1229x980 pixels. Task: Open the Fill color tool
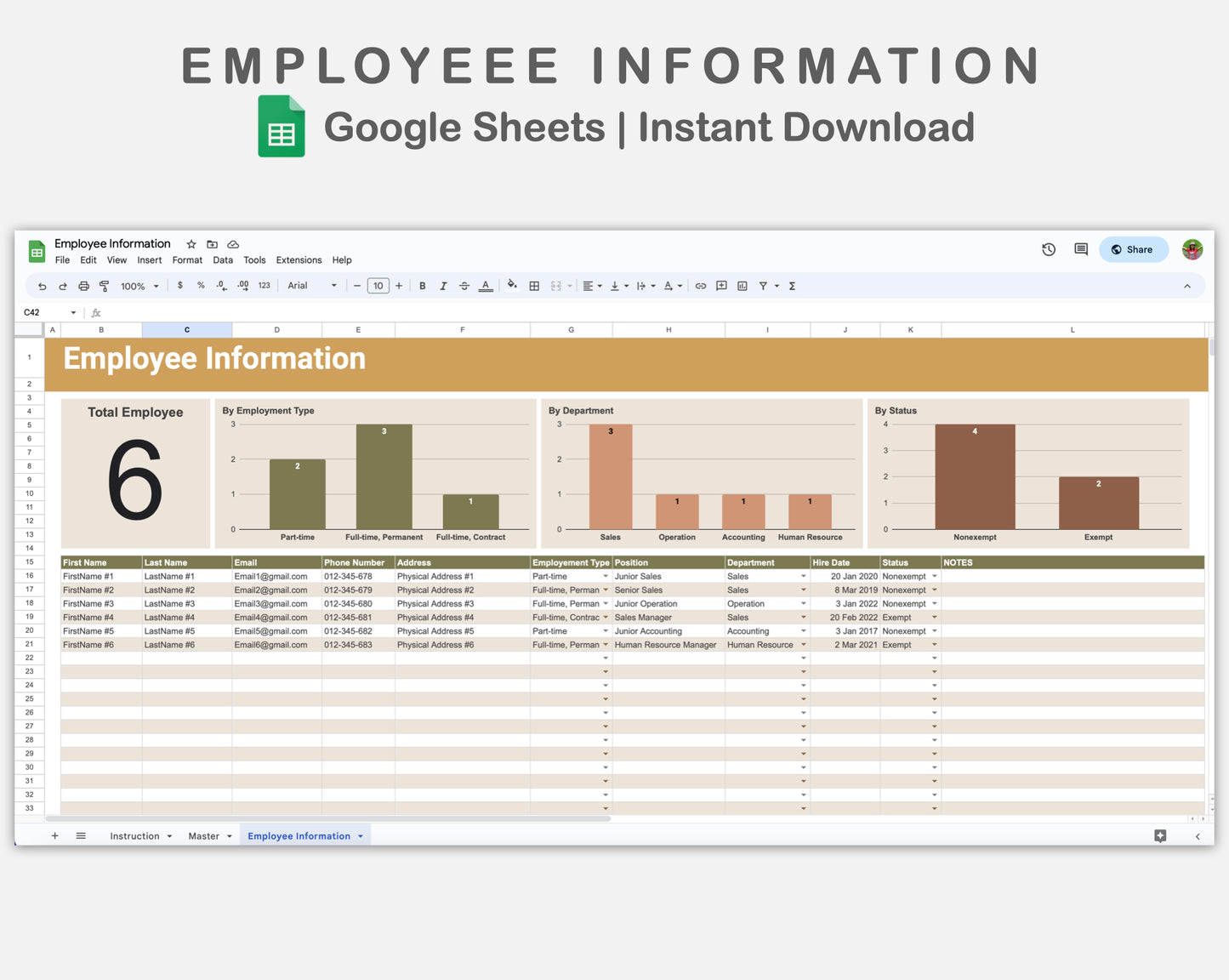pyautogui.click(x=512, y=286)
